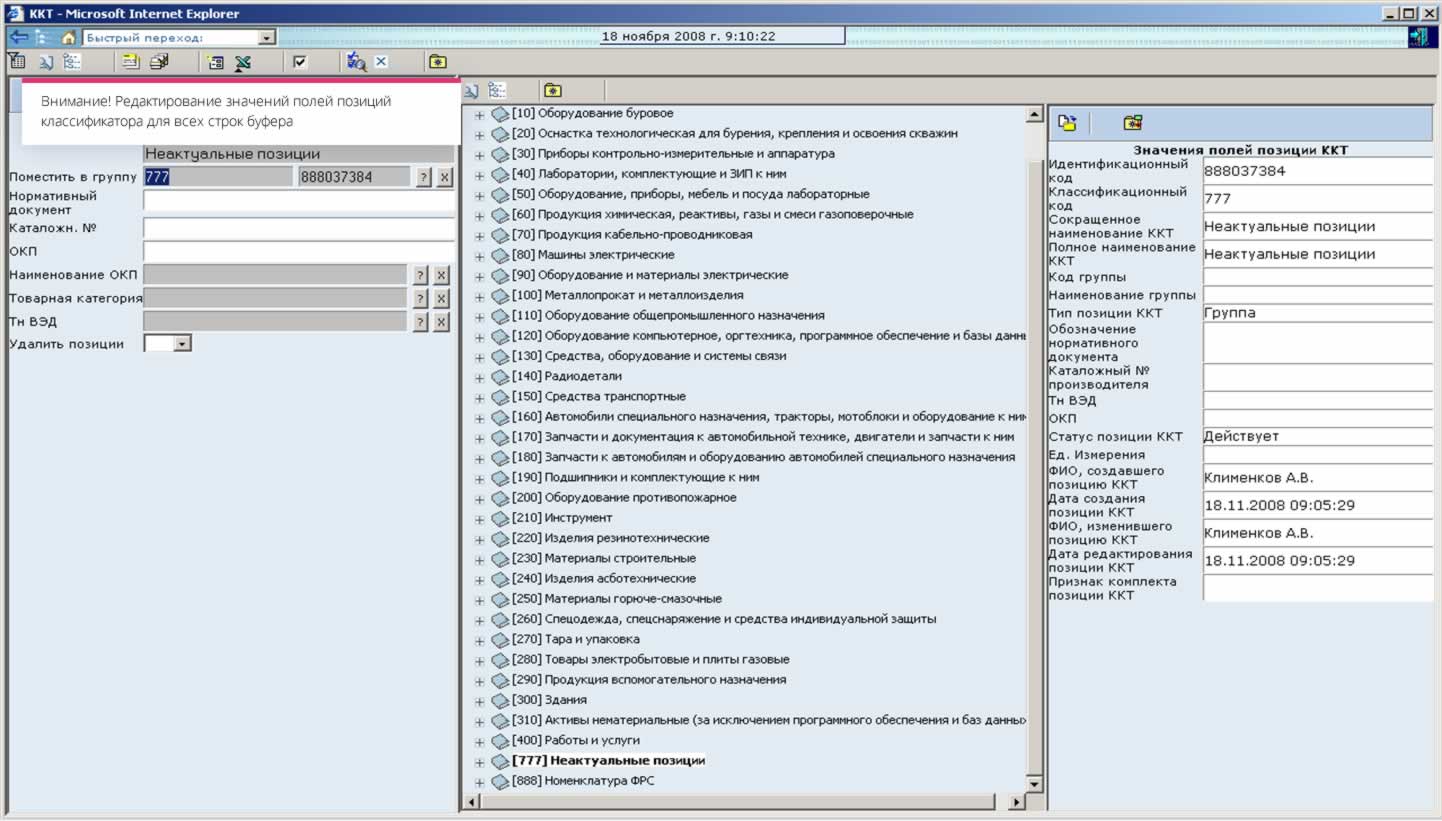The height and width of the screenshot is (821, 1442).
Task: Click the blue X icon in main toolbar
Action: 381,62
